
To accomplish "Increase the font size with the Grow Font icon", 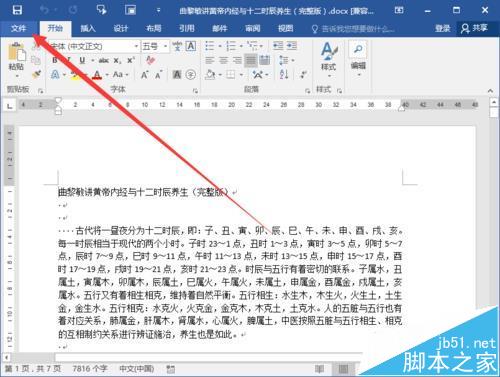I will [x=144, y=75].
